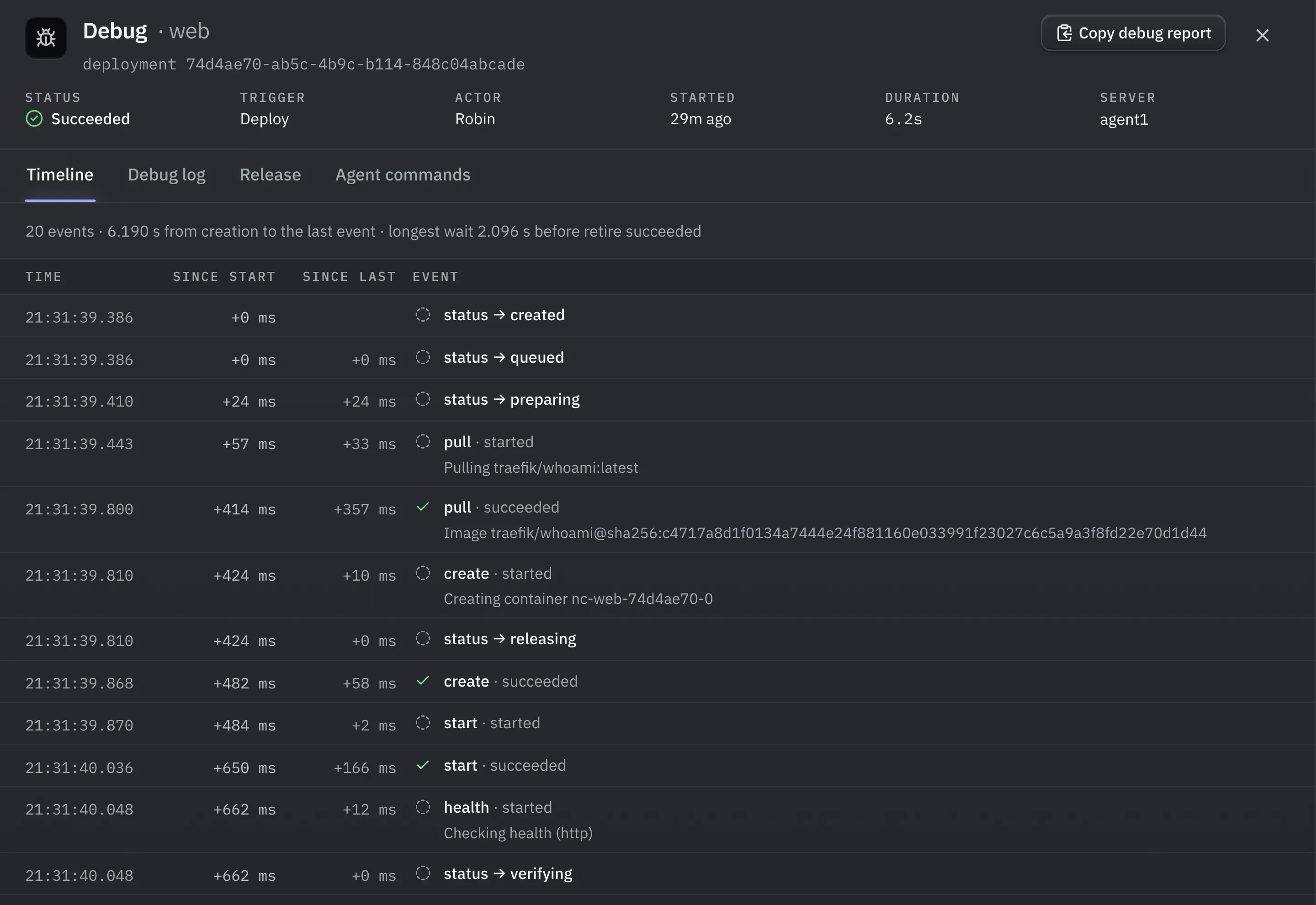1316x905 pixels.
Task: Click the SINCE LAST column header
Action: (349, 277)
